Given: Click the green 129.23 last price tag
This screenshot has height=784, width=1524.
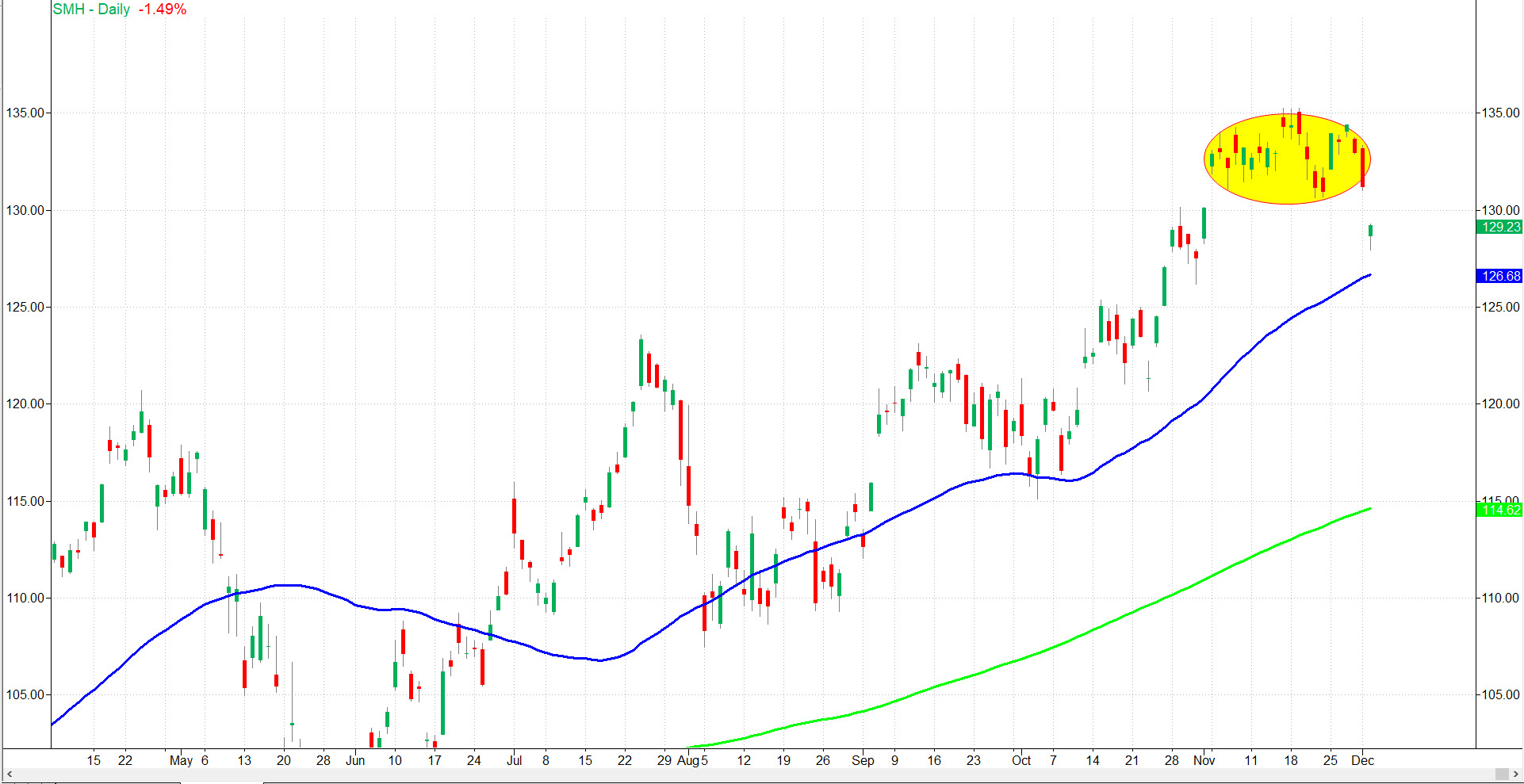Looking at the screenshot, I should coord(1499,227).
